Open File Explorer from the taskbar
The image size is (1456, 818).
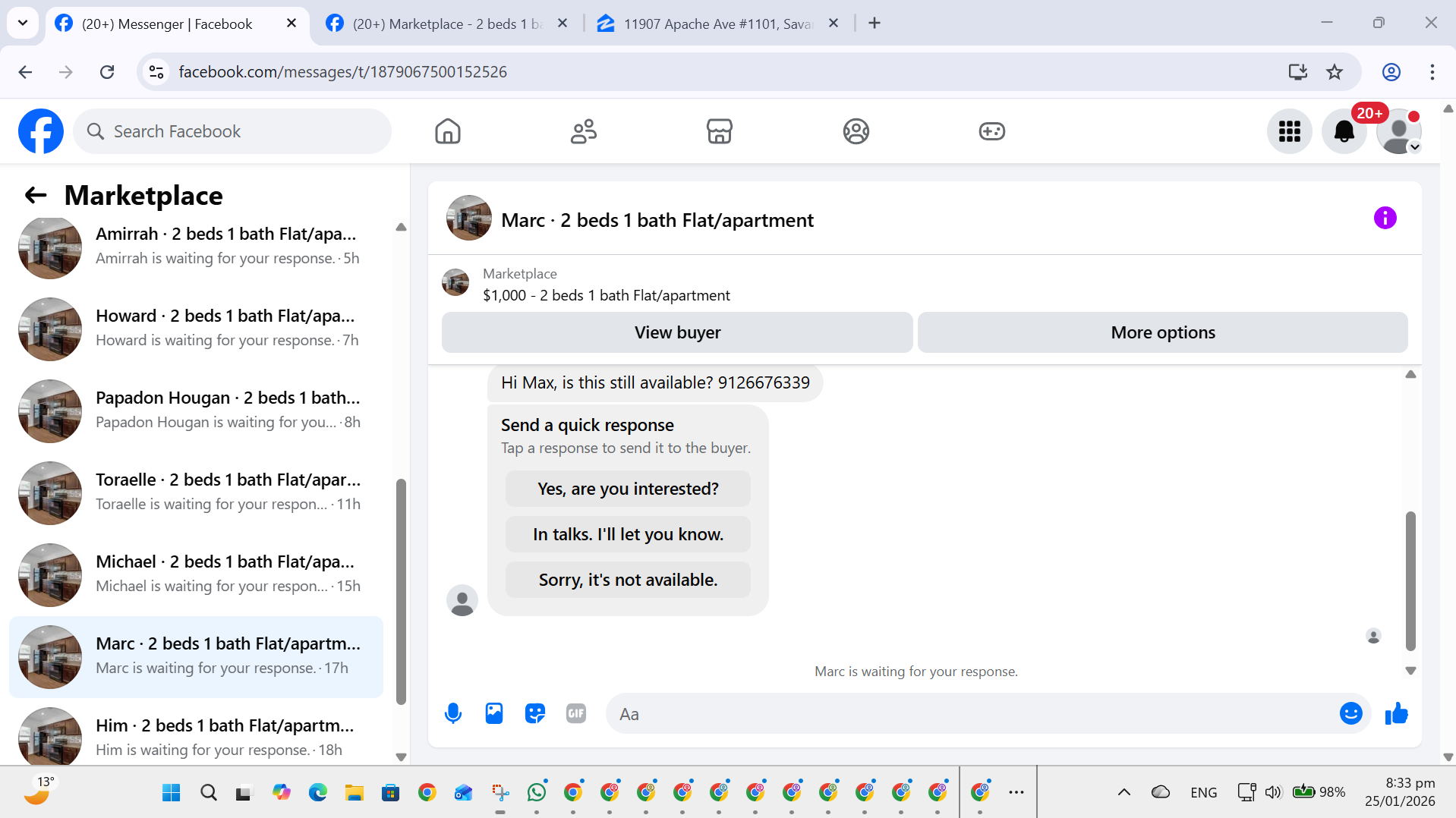click(355, 793)
